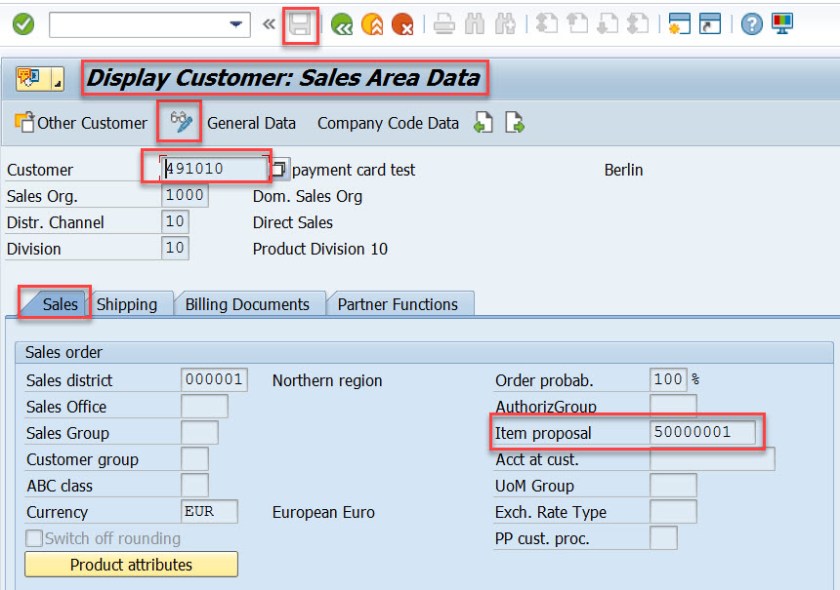Click the next tab page icon
Viewport: 840px width, 590px height.
514,123
